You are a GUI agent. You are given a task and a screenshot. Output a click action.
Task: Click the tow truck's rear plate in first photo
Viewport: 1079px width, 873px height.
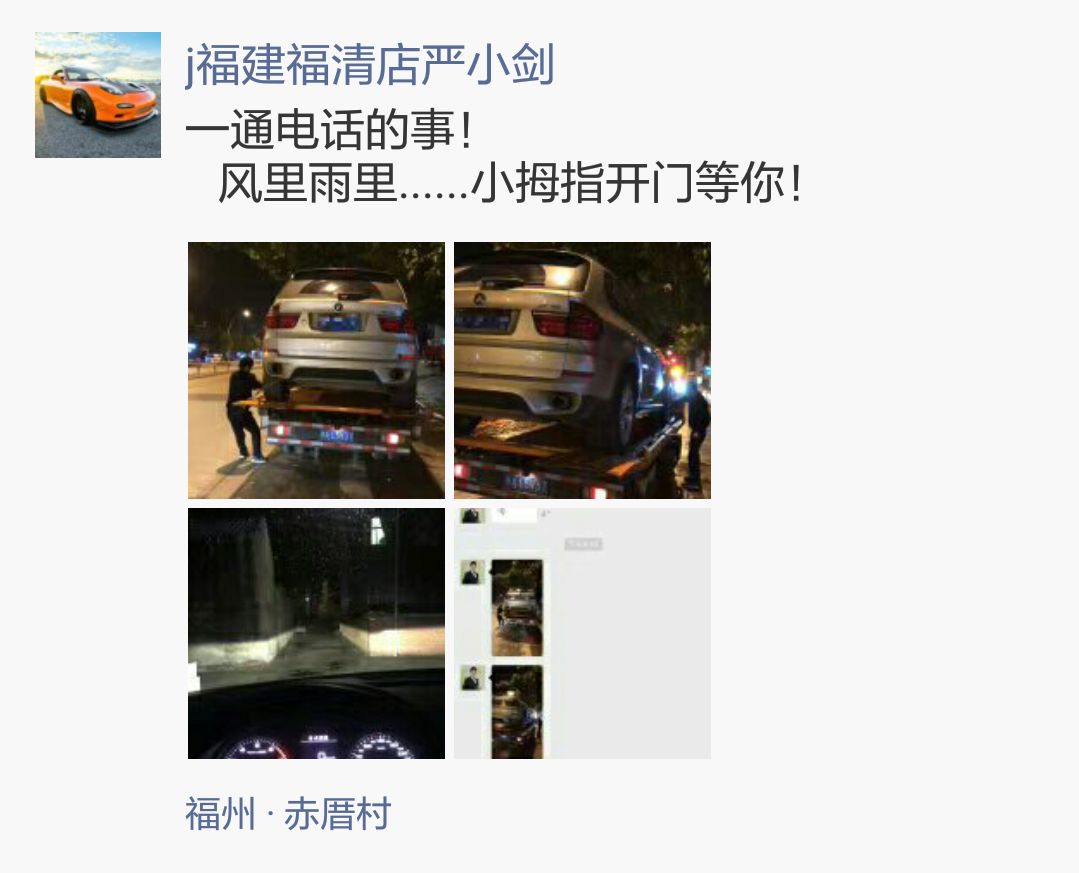point(336,435)
